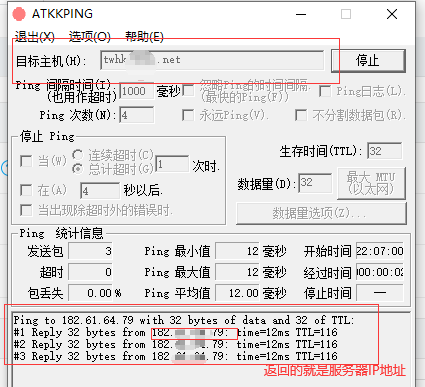Enable the Ping日志(L) checkbox
The height and width of the screenshot is (387, 425).
click(325, 91)
